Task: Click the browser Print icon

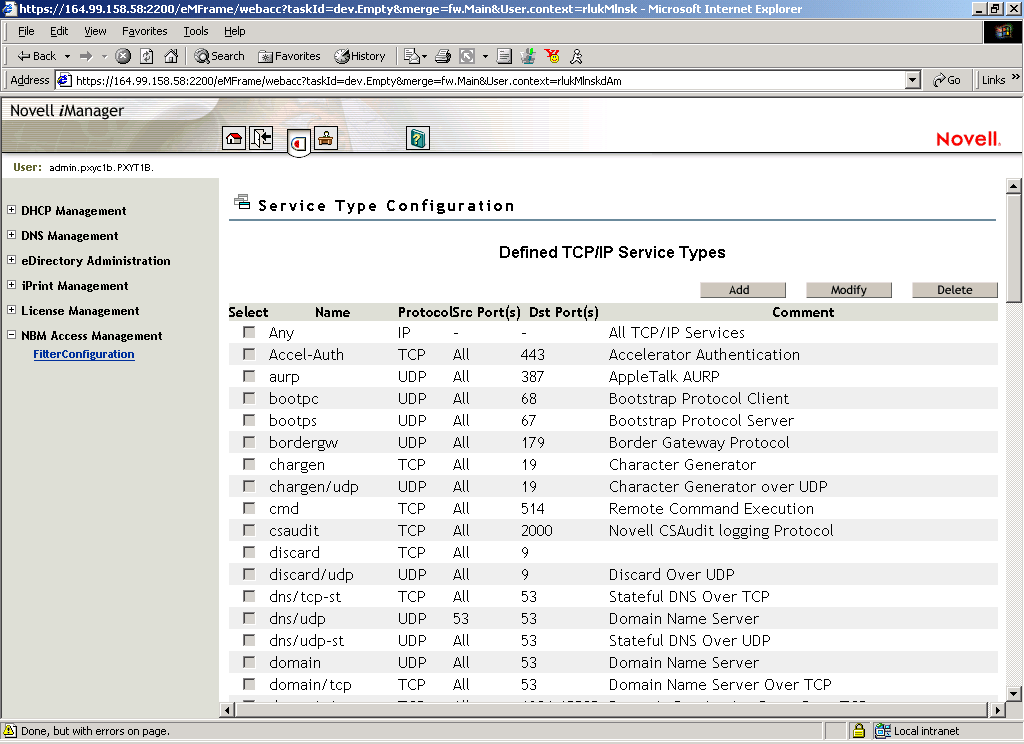Action: coord(442,56)
